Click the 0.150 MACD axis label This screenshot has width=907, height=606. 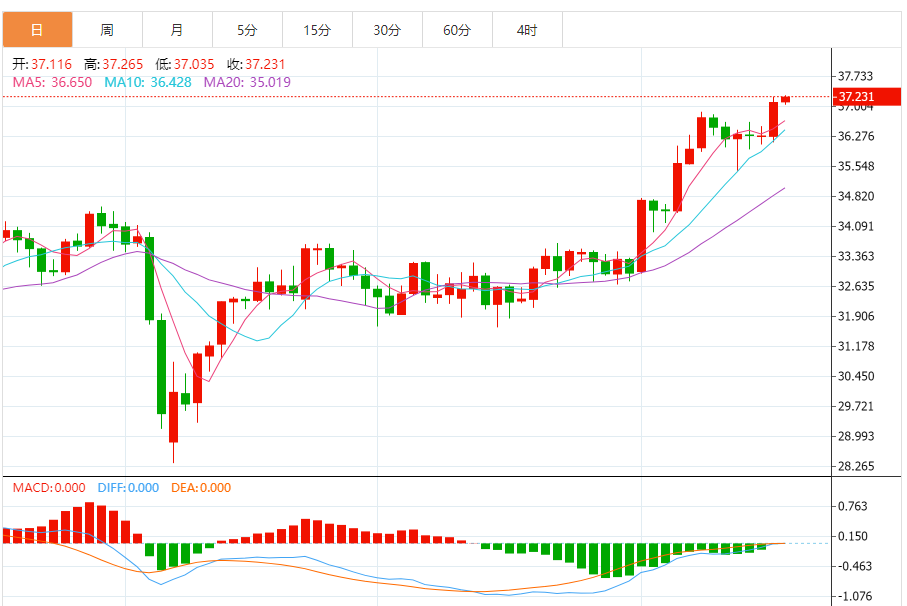[853, 537]
